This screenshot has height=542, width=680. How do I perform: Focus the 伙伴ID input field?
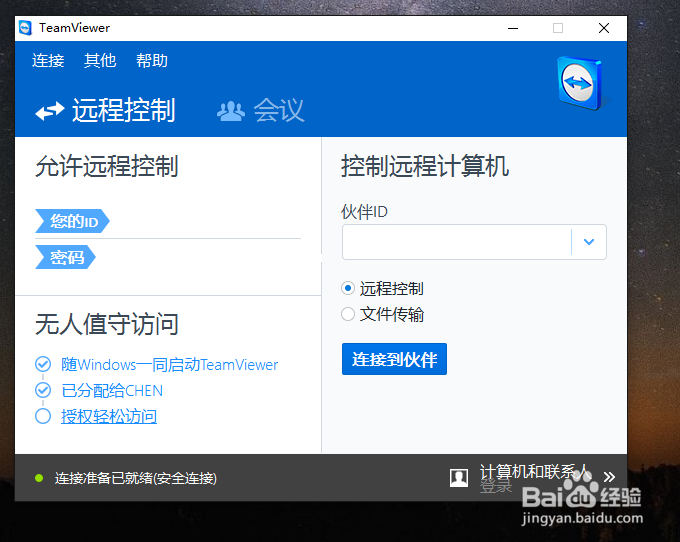[x=457, y=242]
